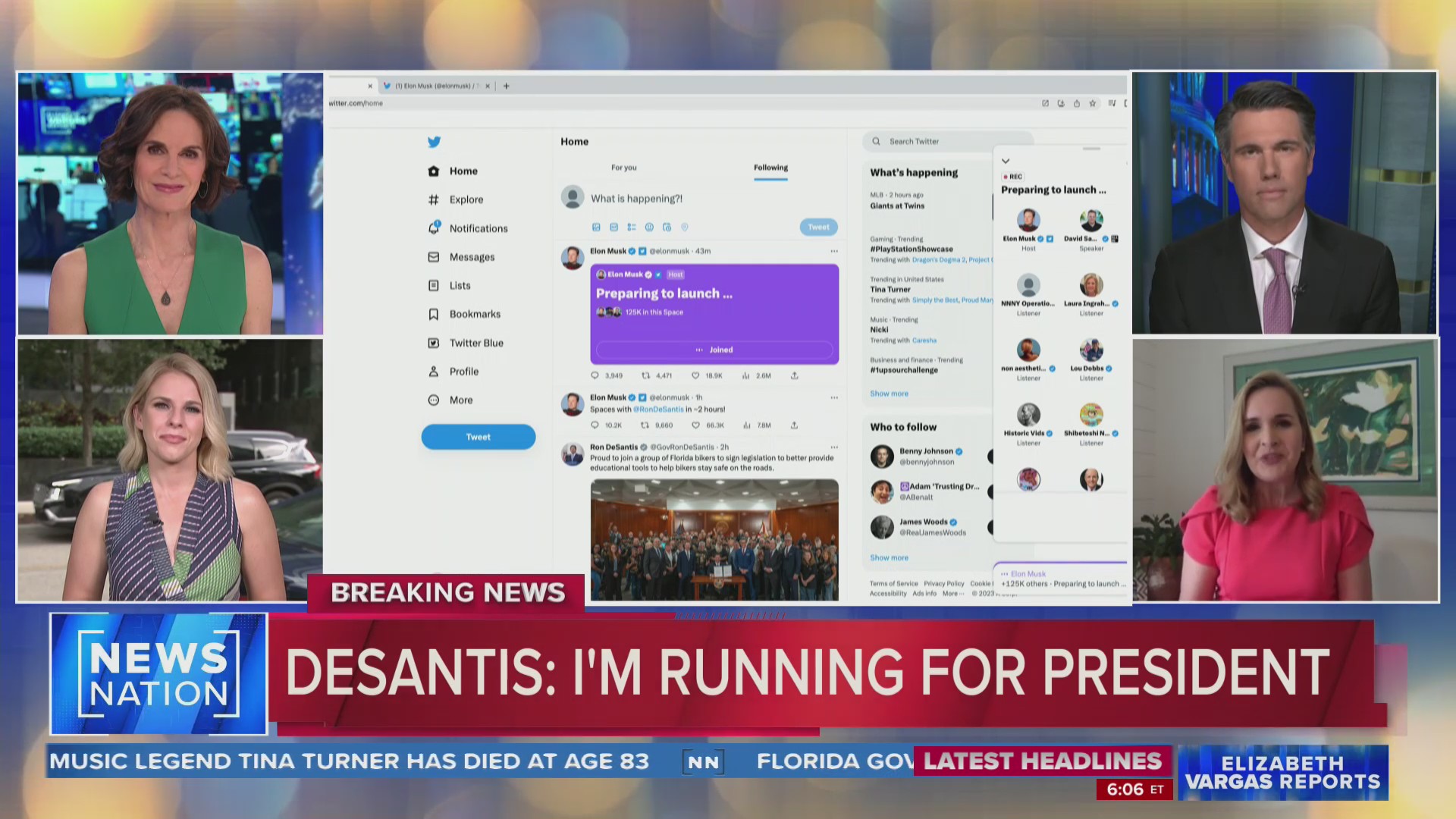View tweet analytics via the bar chart icon

pyautogui.click(x=747, y=375)
